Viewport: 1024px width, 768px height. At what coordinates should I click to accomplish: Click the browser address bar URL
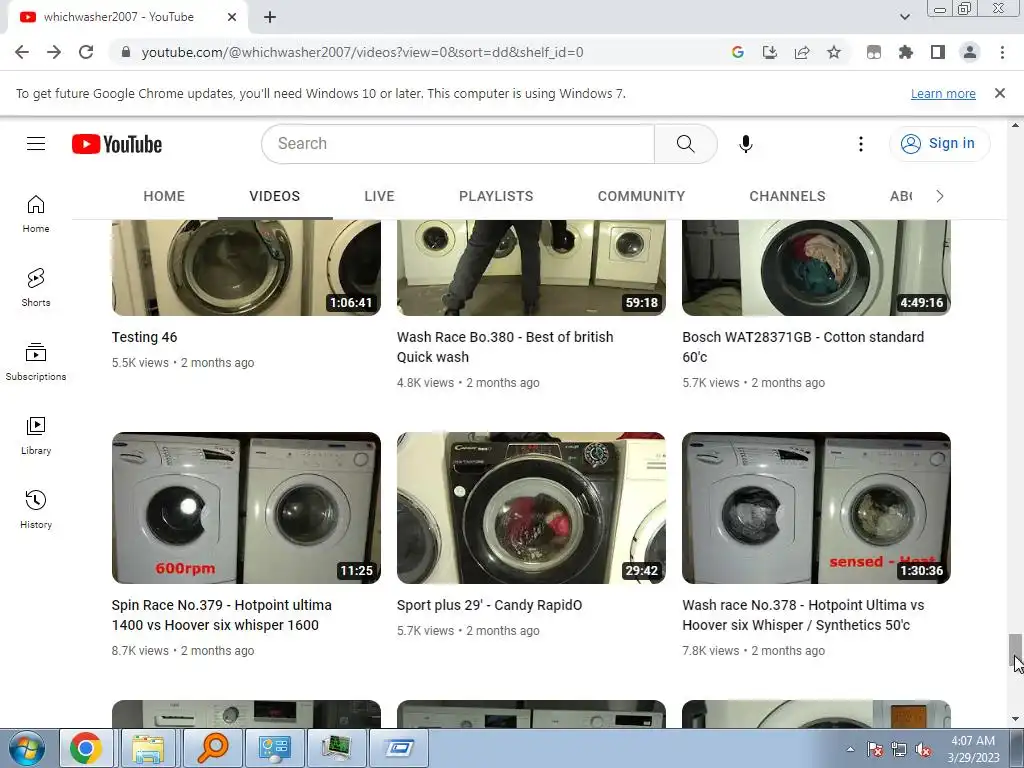click(x=362, y=52)
